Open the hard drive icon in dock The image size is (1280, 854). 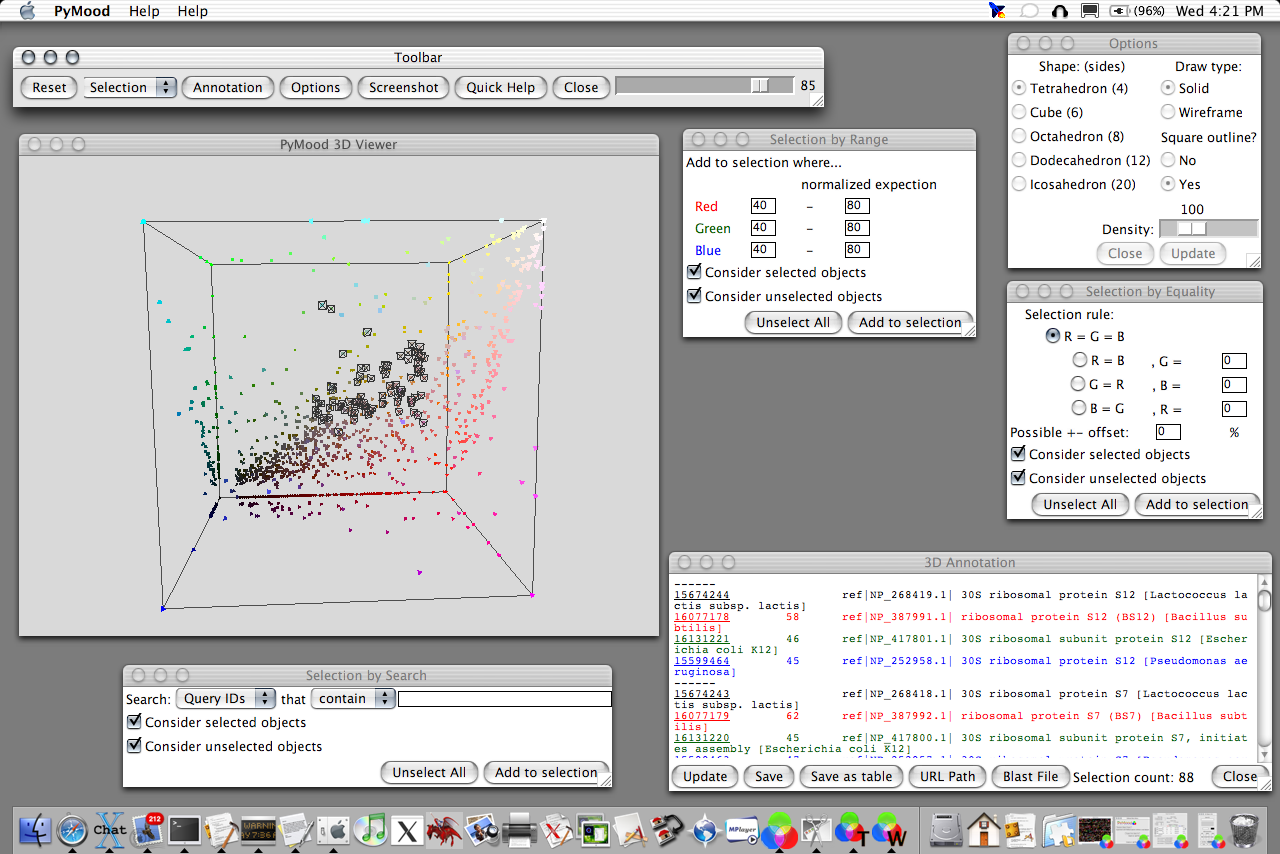947,829
